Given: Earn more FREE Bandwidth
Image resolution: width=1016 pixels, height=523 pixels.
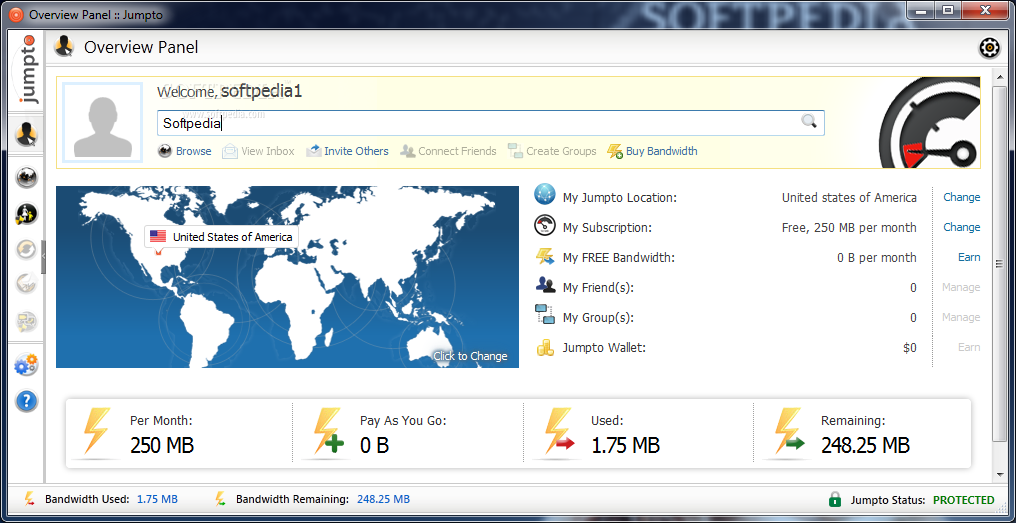Looking at the screenshot, I should [x=969, y=257].
